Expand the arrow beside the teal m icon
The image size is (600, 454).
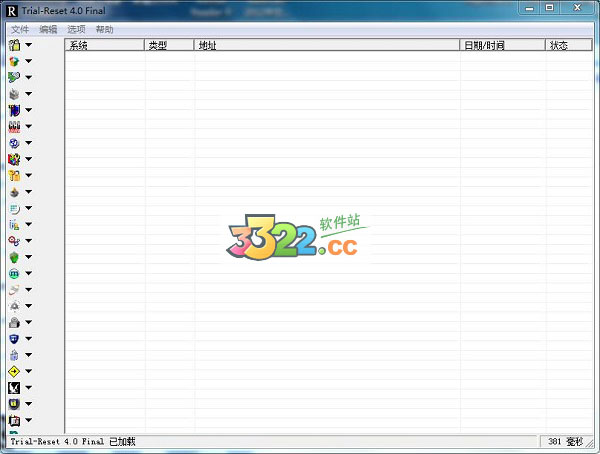coord(29,273)
